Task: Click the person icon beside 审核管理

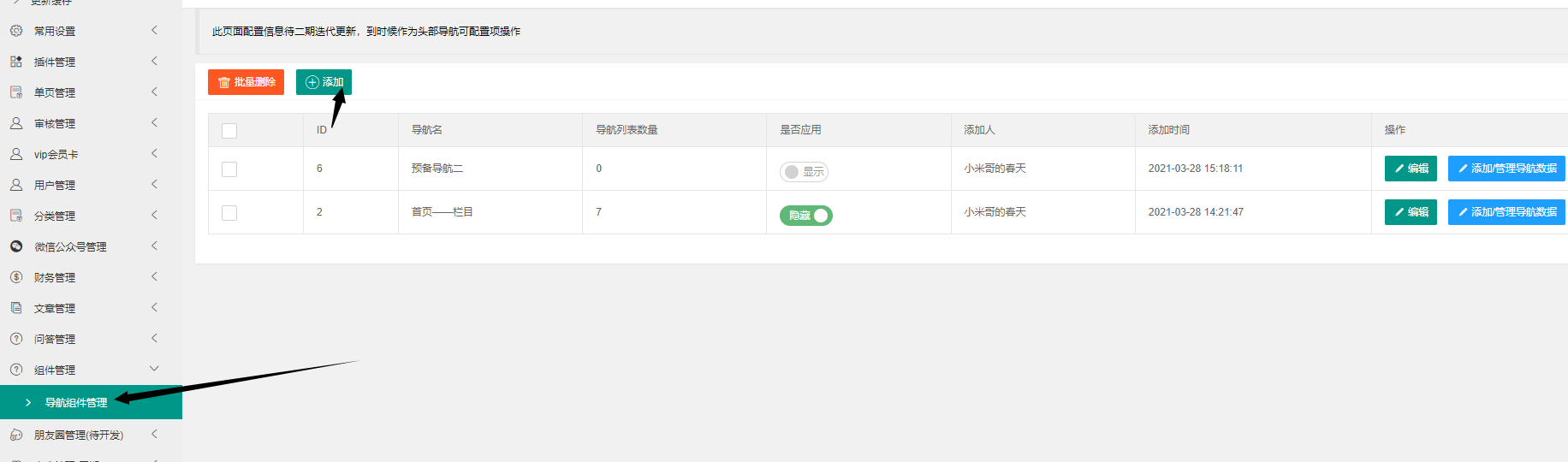Action: tap(16, 123)
